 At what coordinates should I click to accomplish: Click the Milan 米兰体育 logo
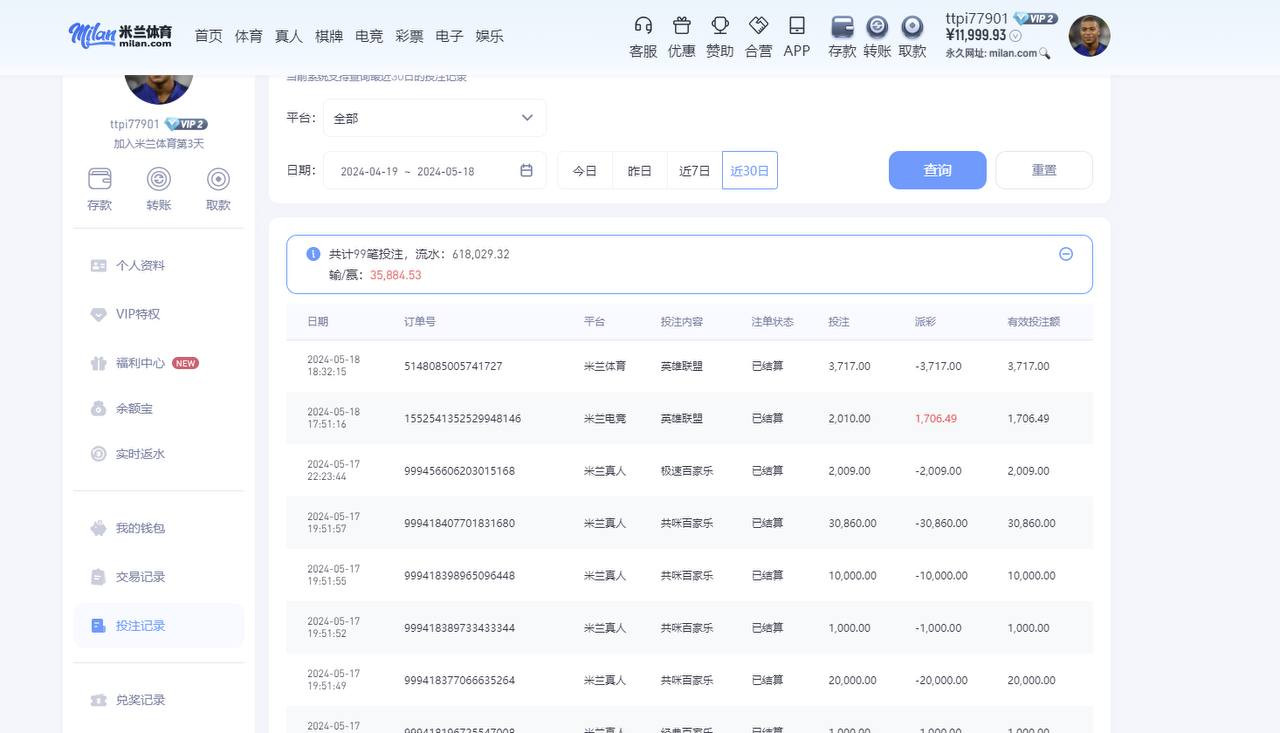click(121, 35)
